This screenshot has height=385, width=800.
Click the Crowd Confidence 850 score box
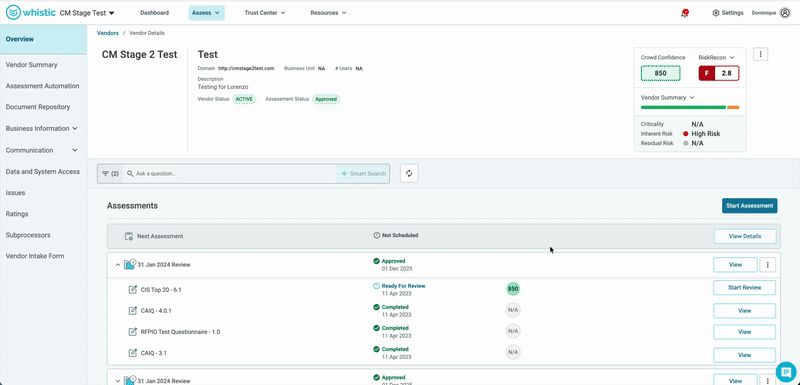pos(660,73)
